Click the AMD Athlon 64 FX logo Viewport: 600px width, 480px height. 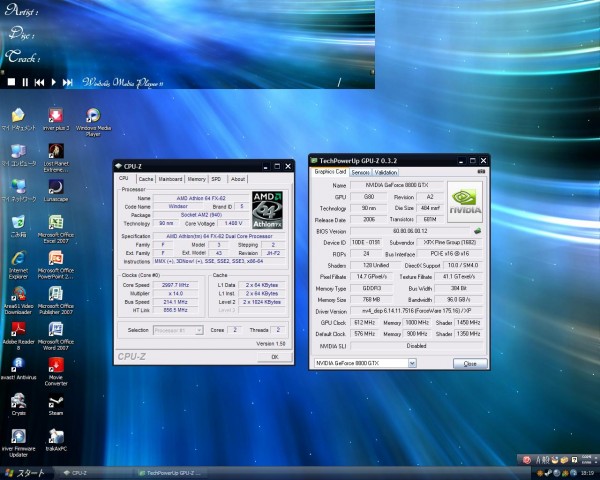point(267,210)
